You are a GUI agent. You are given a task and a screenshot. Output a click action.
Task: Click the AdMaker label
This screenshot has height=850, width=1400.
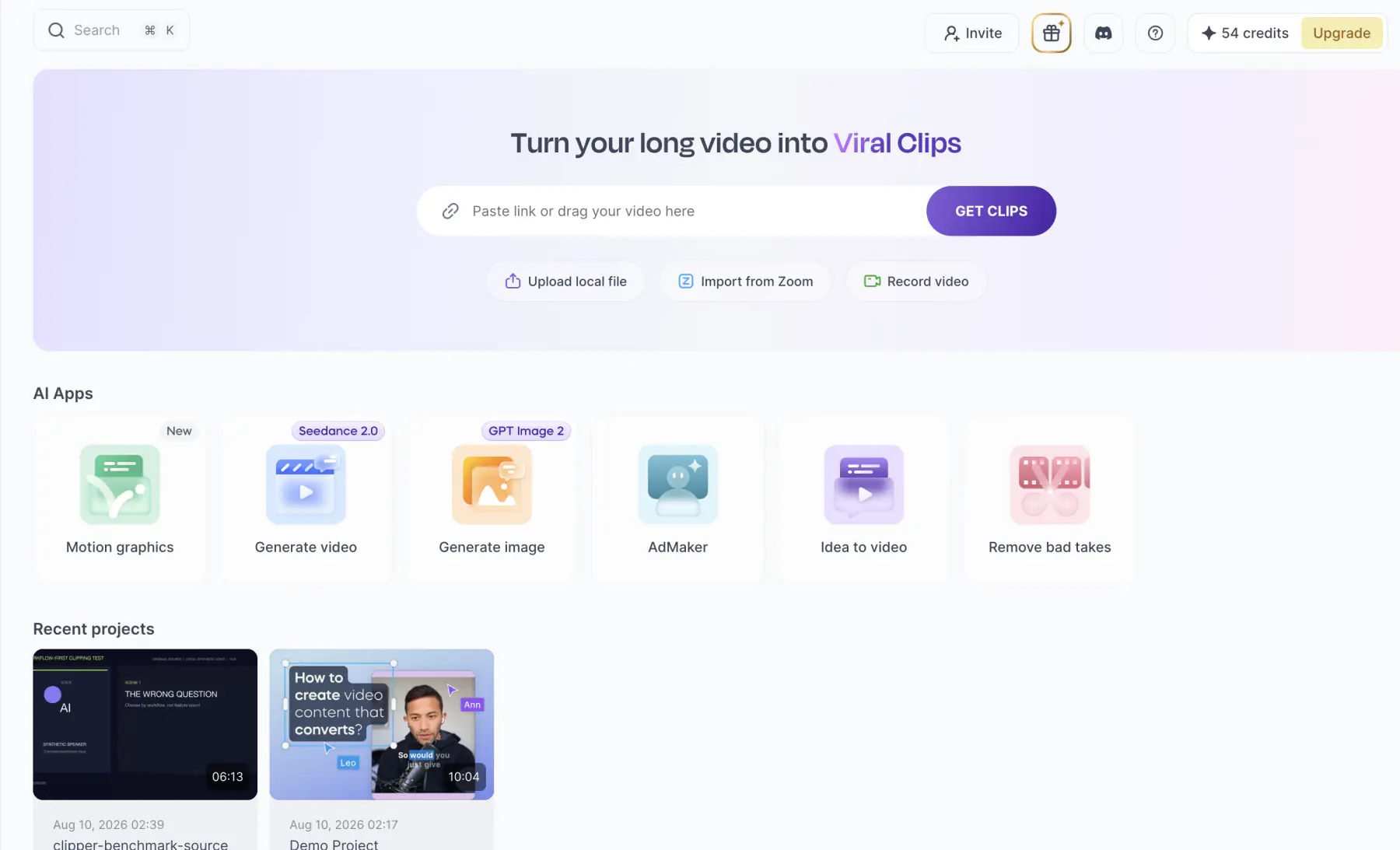(x=677, y=547)
